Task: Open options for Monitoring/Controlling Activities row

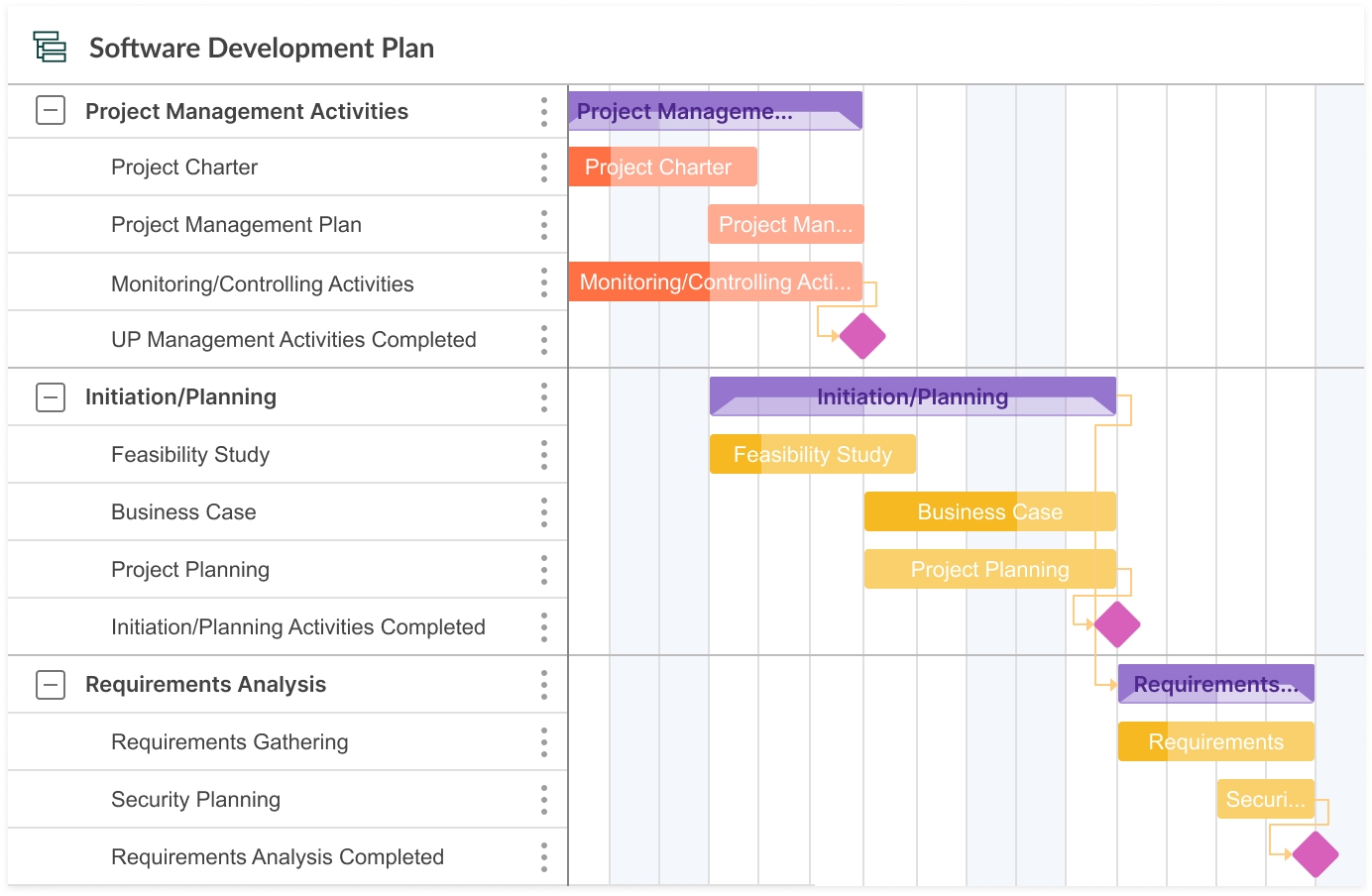Action: [x=544, y=282]
